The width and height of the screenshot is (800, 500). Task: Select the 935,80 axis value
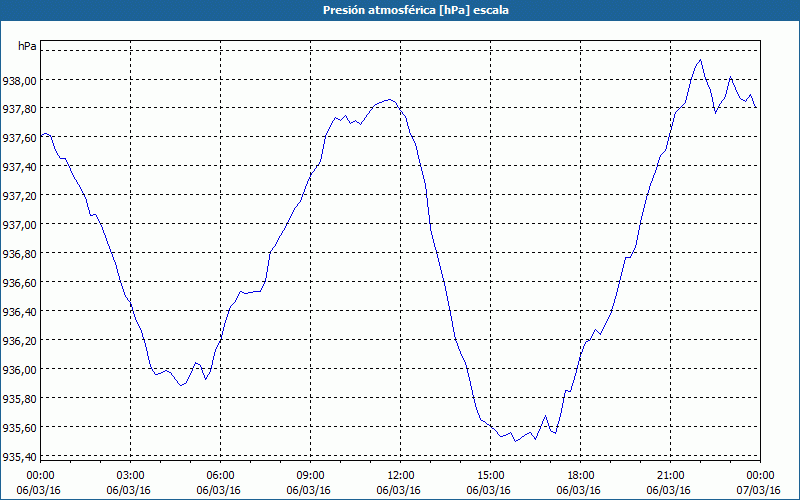pos(19,398)
